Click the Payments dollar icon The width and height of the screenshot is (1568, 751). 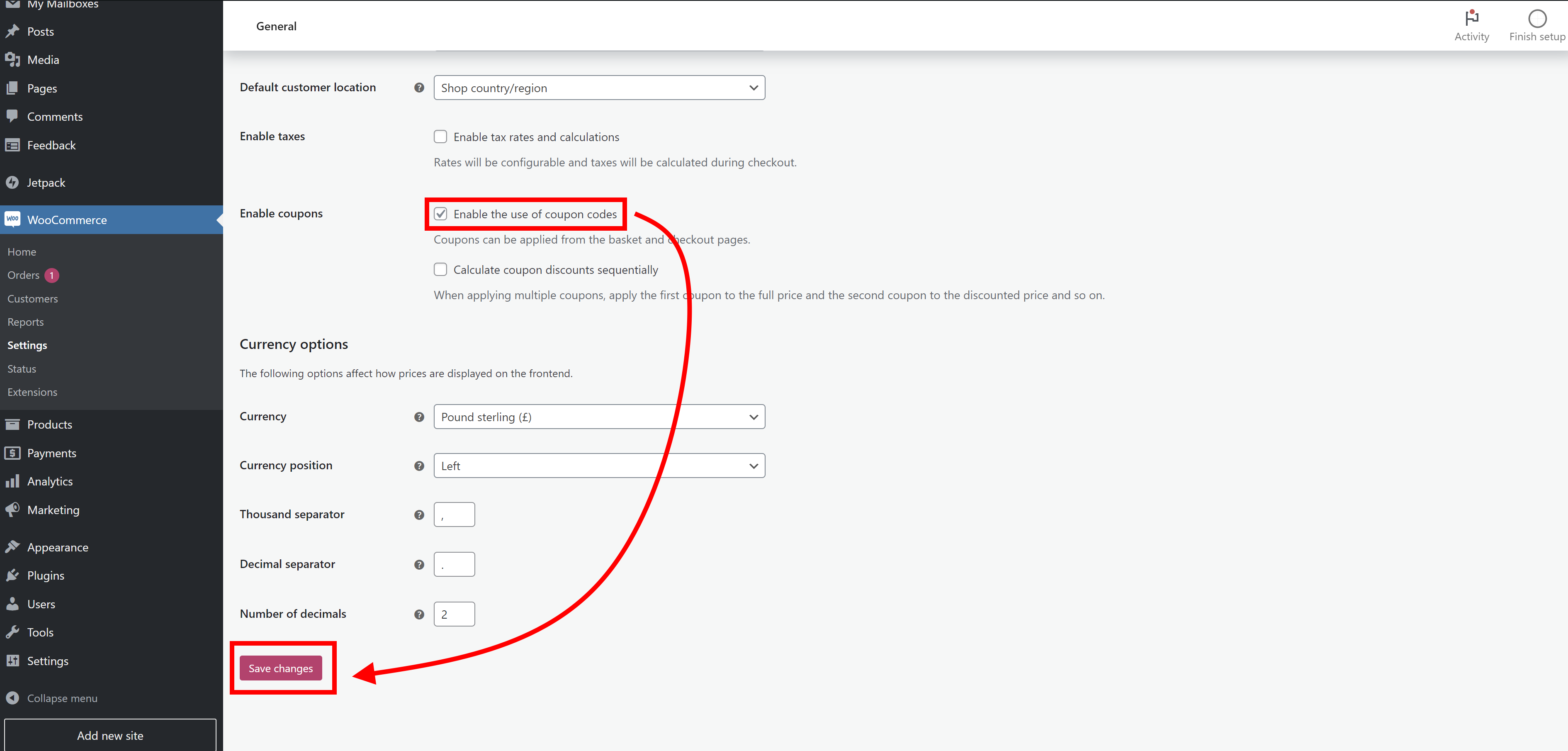point(12,453)
